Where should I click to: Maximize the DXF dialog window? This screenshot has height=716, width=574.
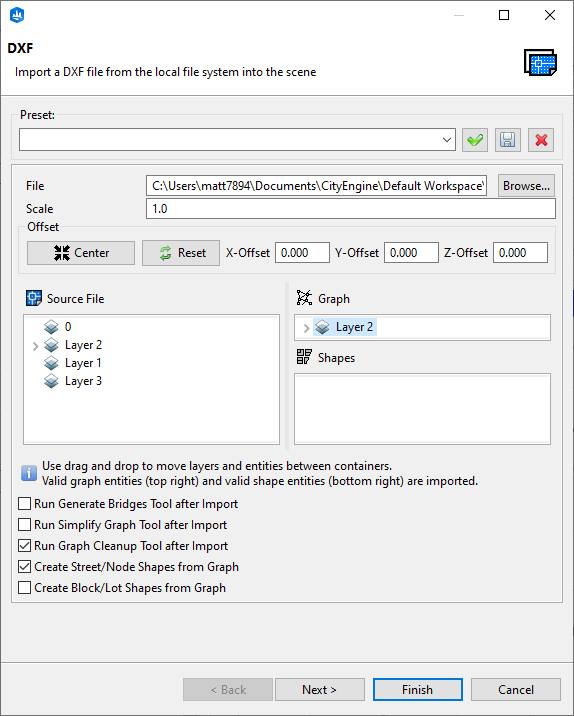[x=504, y=15]
